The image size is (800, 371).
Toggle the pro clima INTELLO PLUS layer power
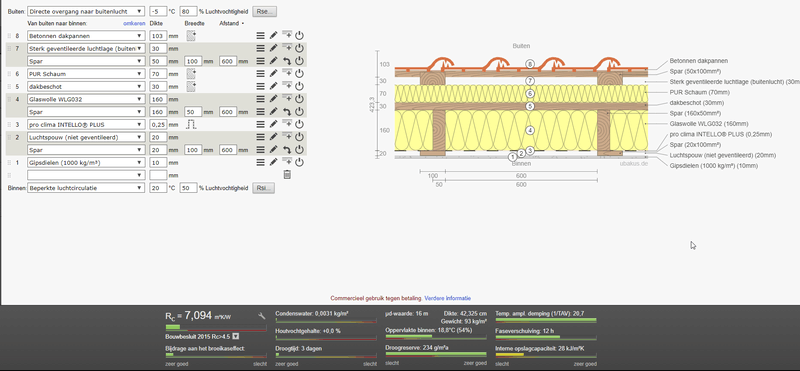pos(299,124)
